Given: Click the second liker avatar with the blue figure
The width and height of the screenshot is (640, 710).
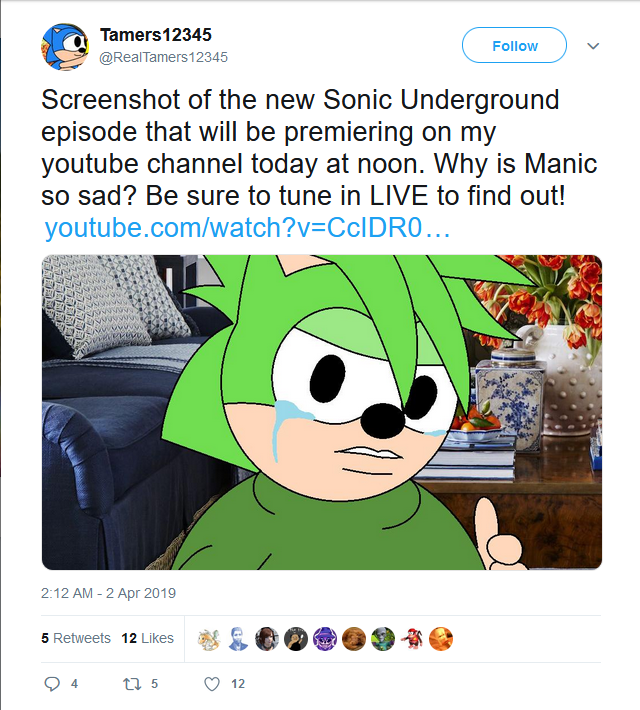Looking at the screenshot, I should click(237, 638).
